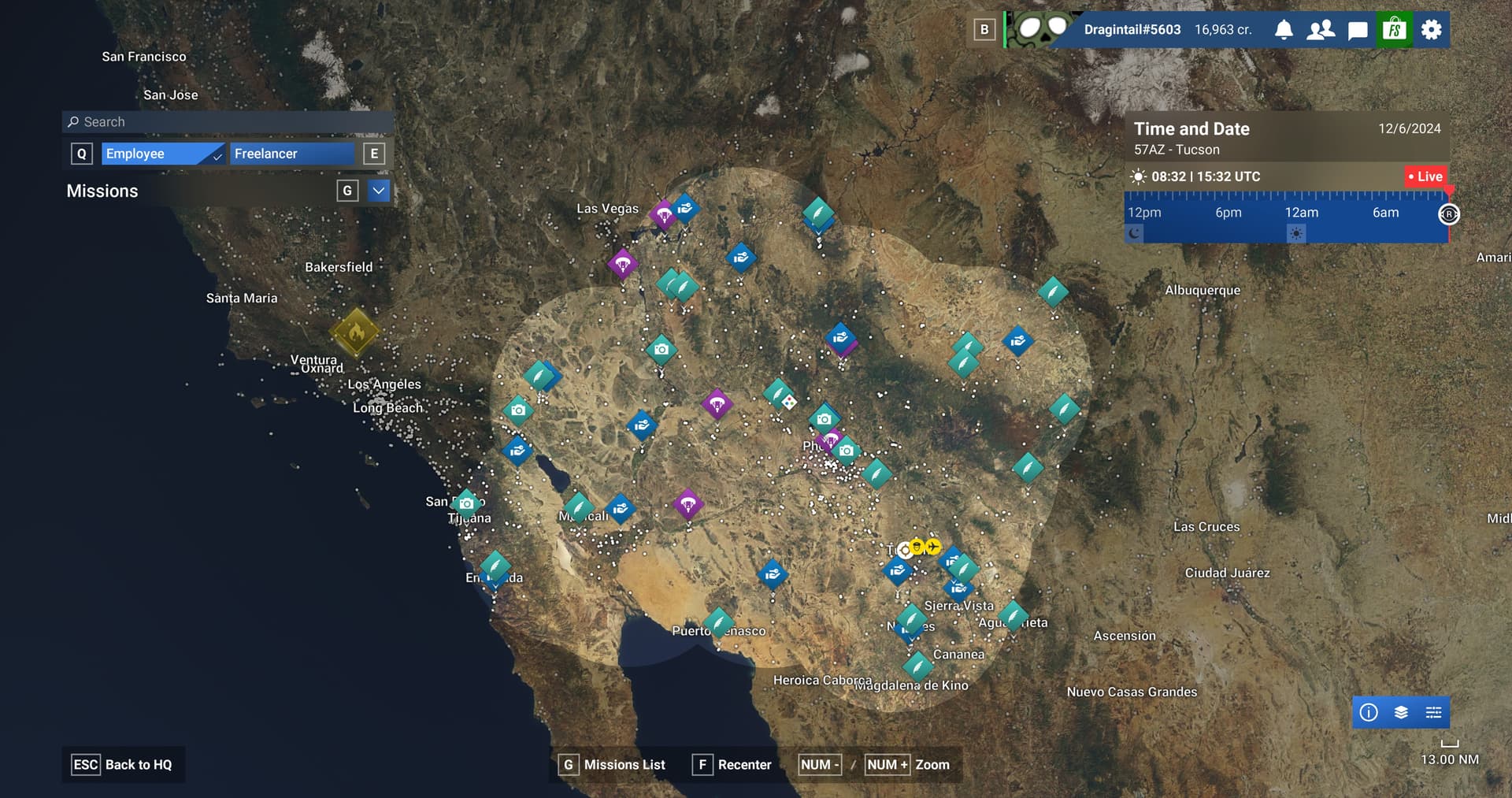Select the teal mission icon over Nogales
1512x798 pixels.
coord(911,619)
